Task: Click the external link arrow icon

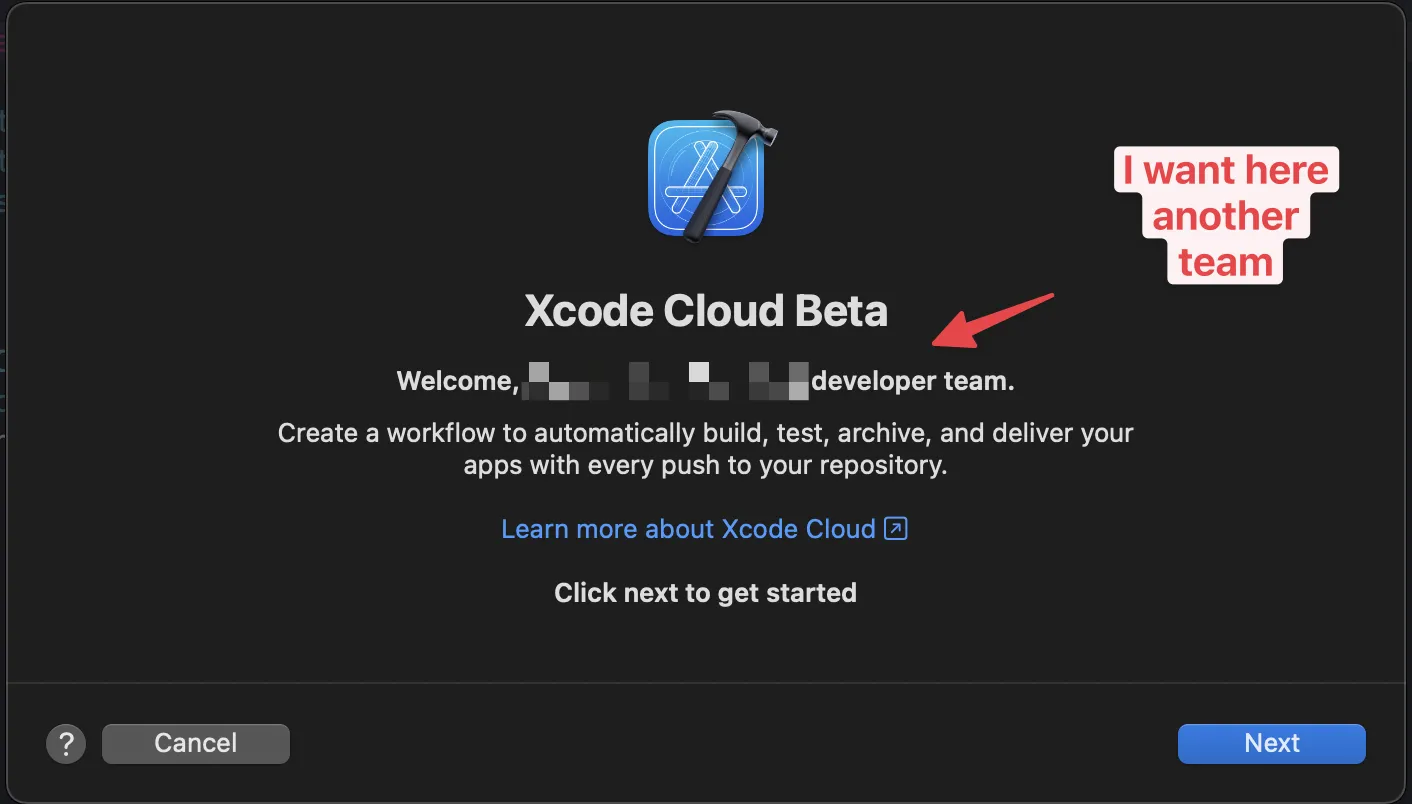Action: (897, 528)
